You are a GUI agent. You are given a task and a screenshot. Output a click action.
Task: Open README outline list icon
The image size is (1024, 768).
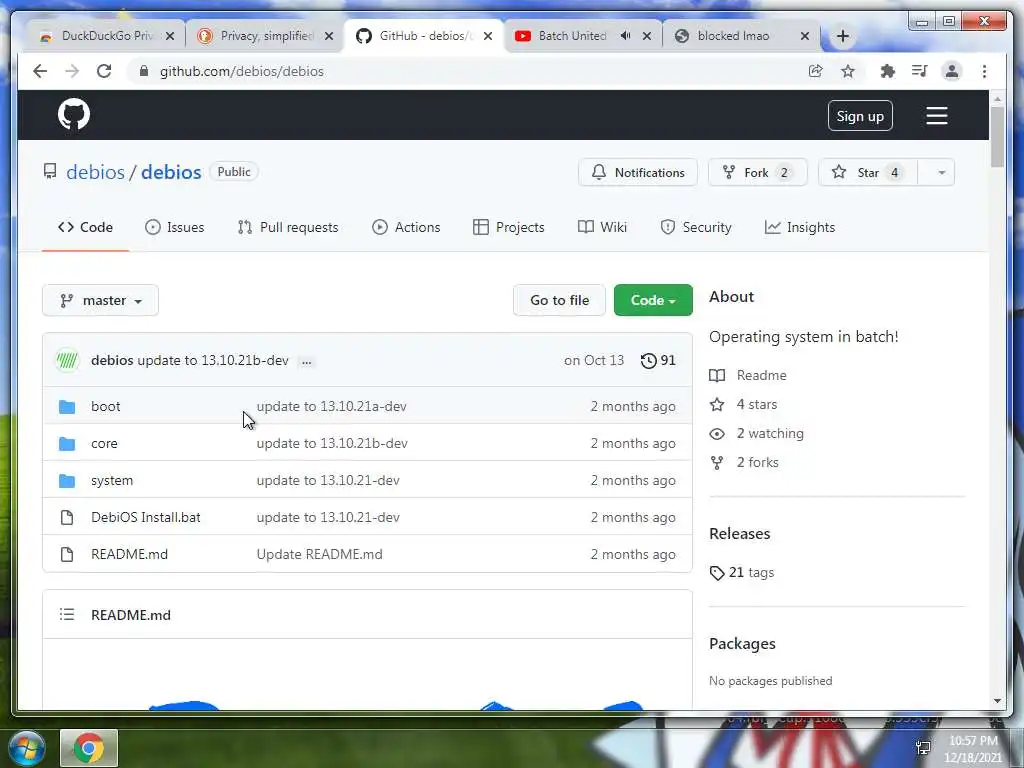pyautogui.click(x=67, y=615)
